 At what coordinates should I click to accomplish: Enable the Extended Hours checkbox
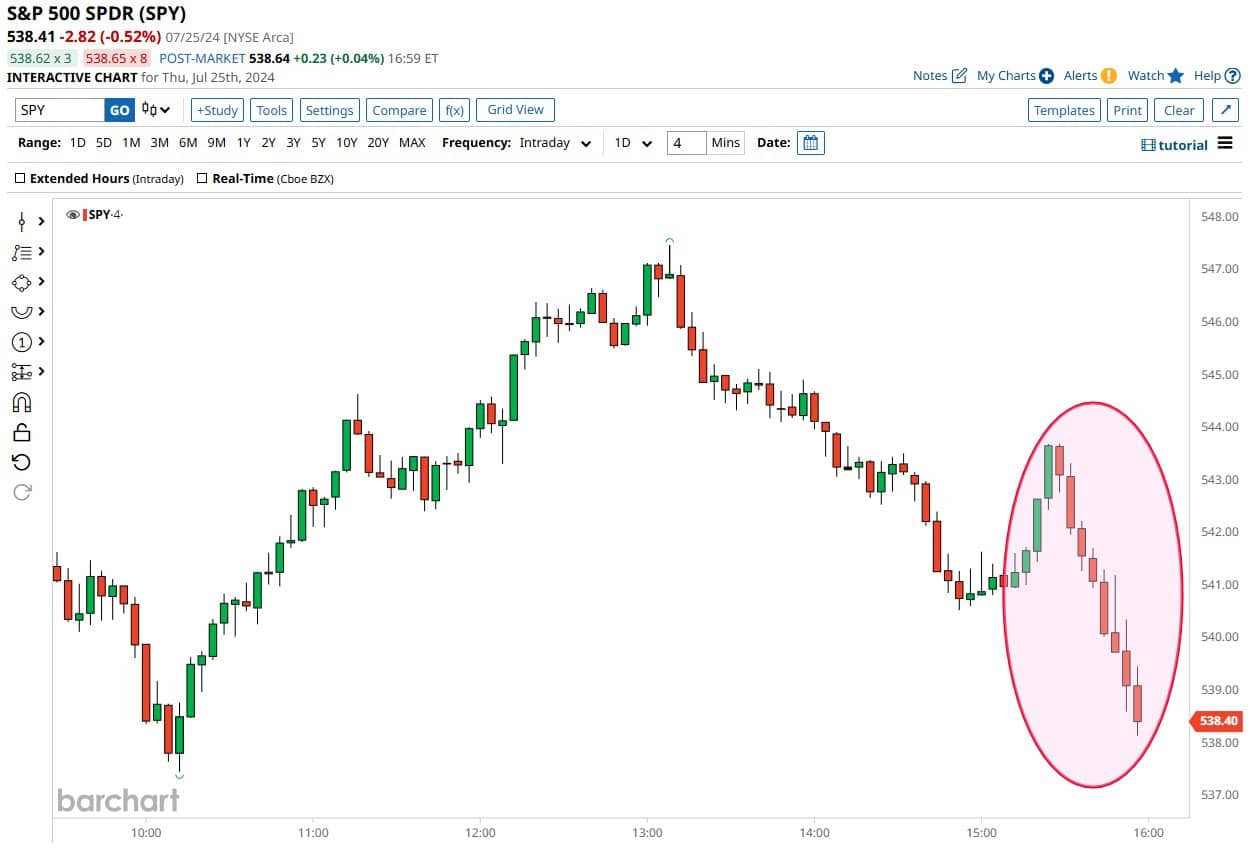(20, 179)
